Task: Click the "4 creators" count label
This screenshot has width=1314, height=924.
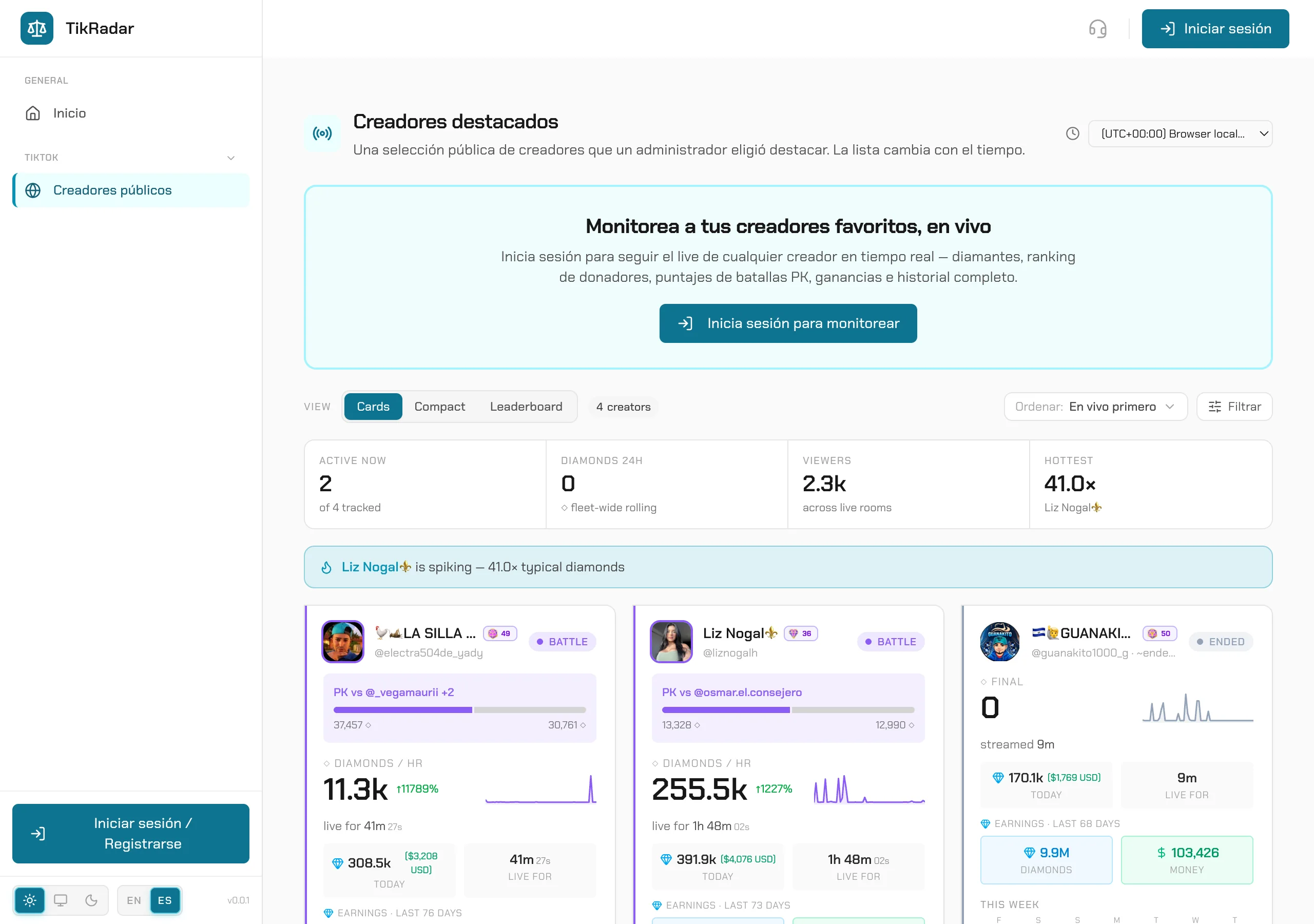Action: click(623, 407)
